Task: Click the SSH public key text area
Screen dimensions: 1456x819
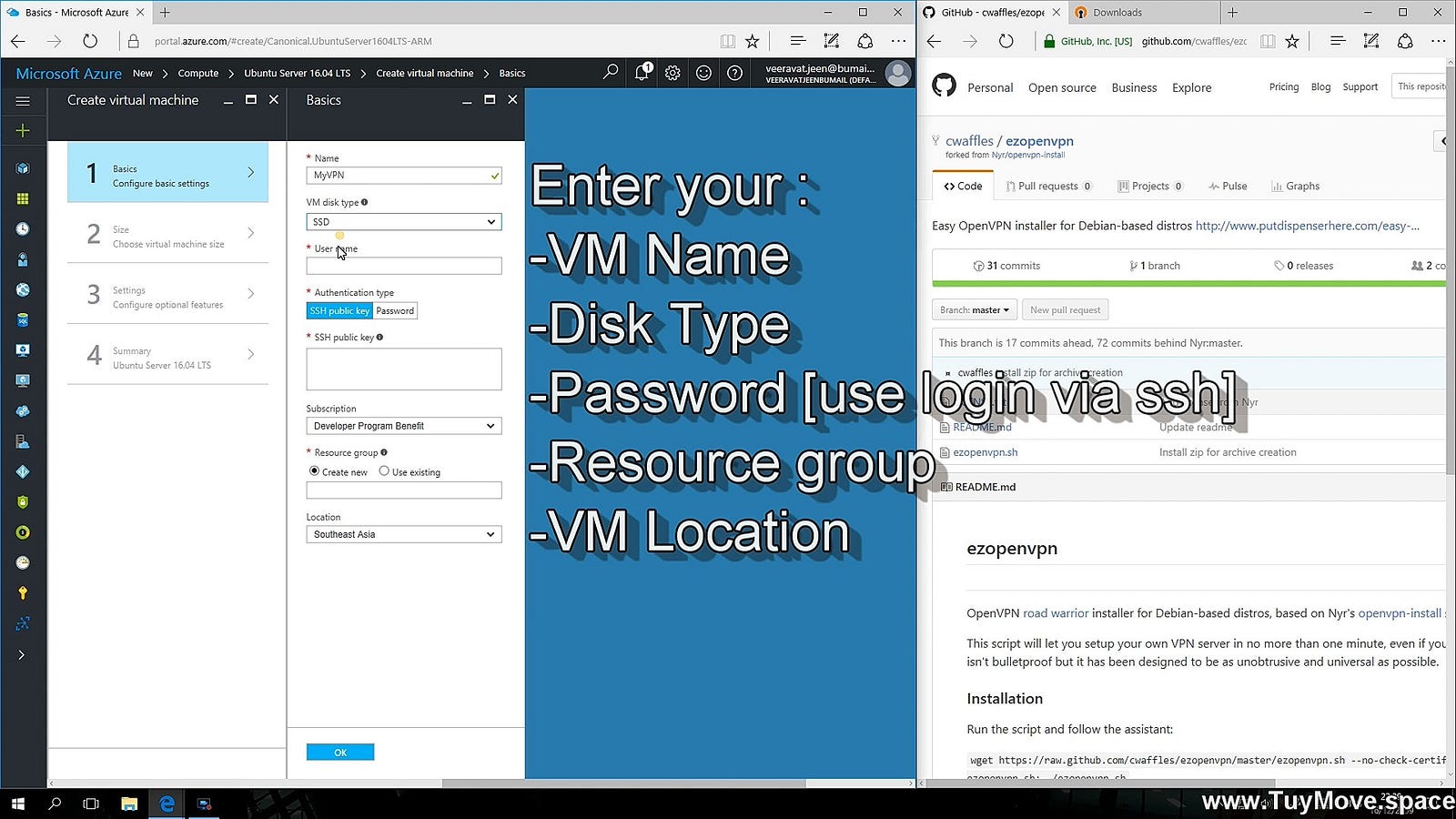Action: tap(404, 369)
